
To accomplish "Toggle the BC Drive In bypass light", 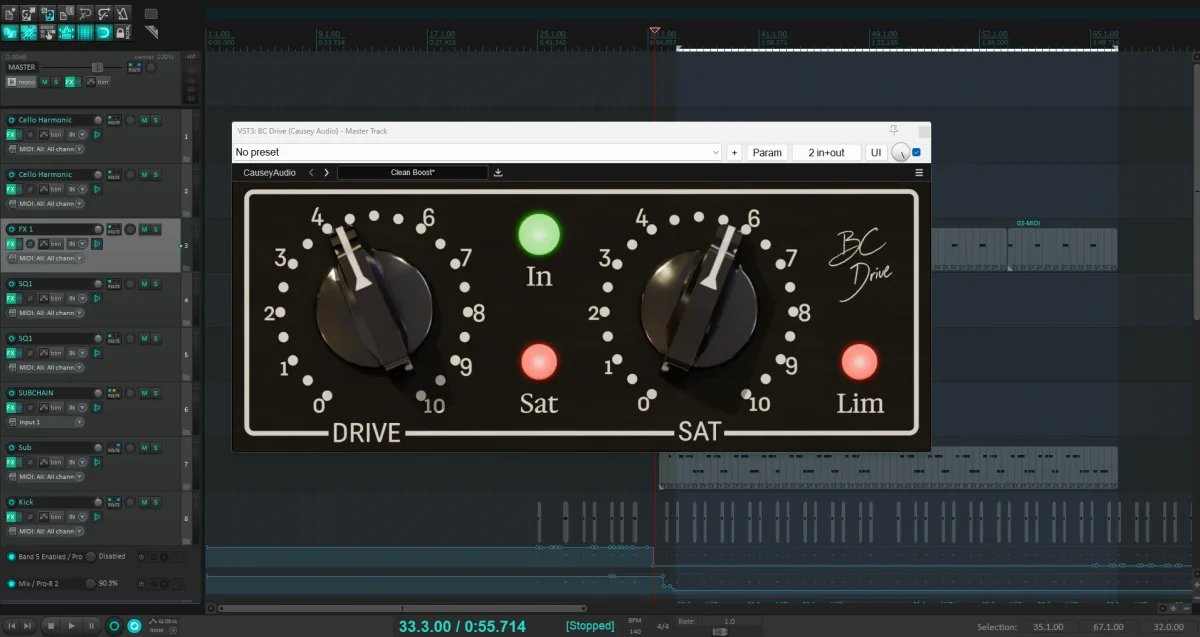I will coord(539,234).
